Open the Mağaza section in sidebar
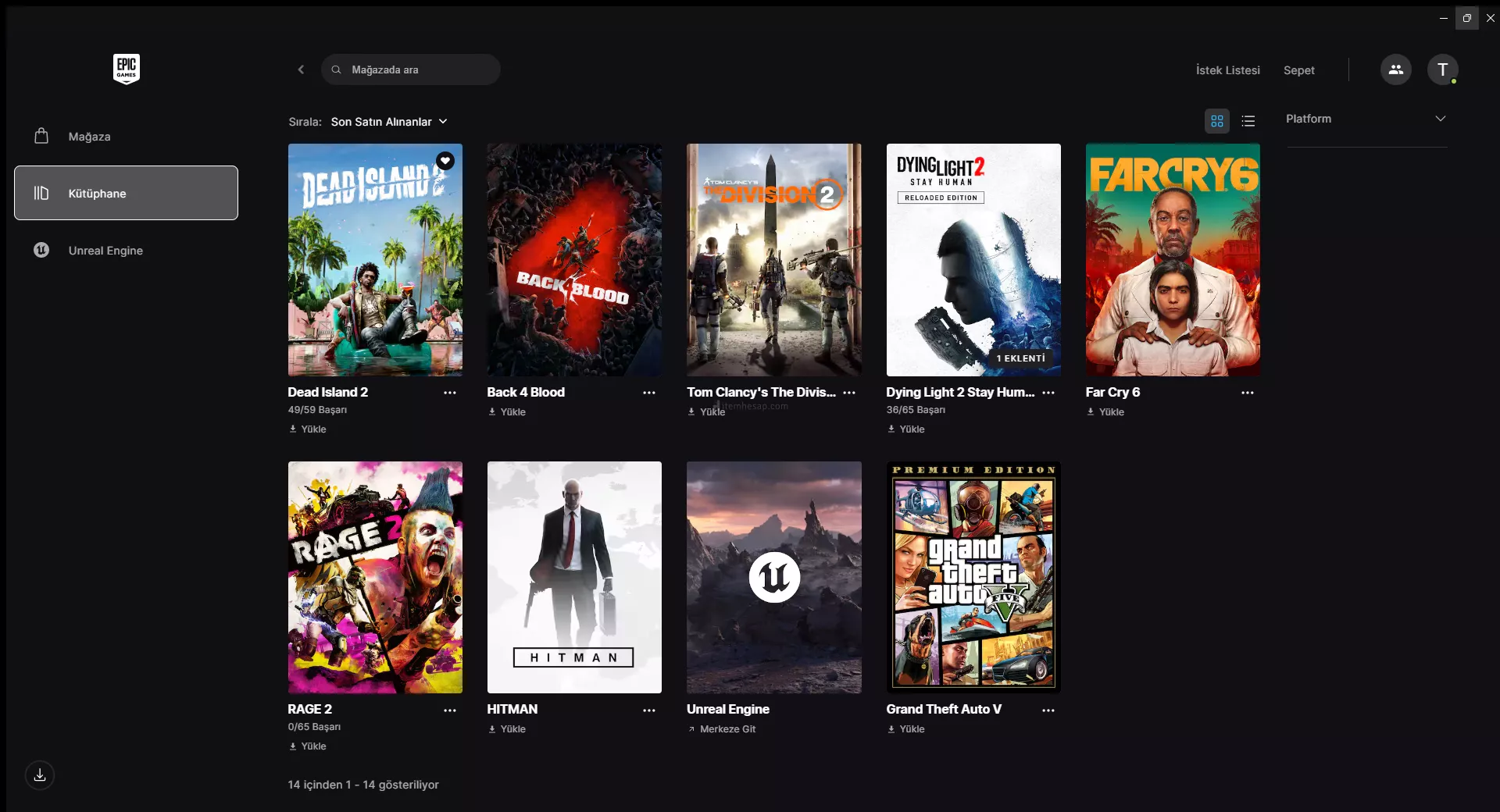The image size is (1500, 812). point(89,137)
